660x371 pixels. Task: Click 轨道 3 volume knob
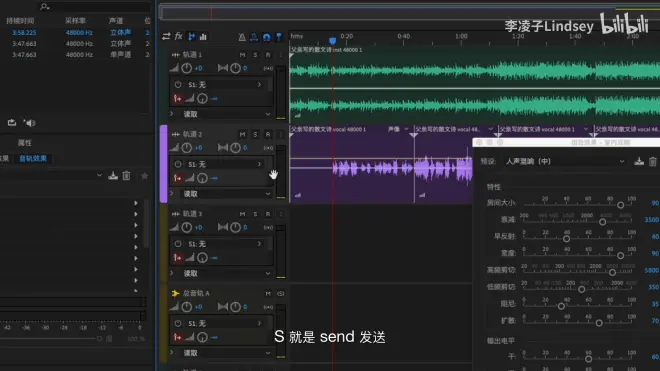click(187, 227)
